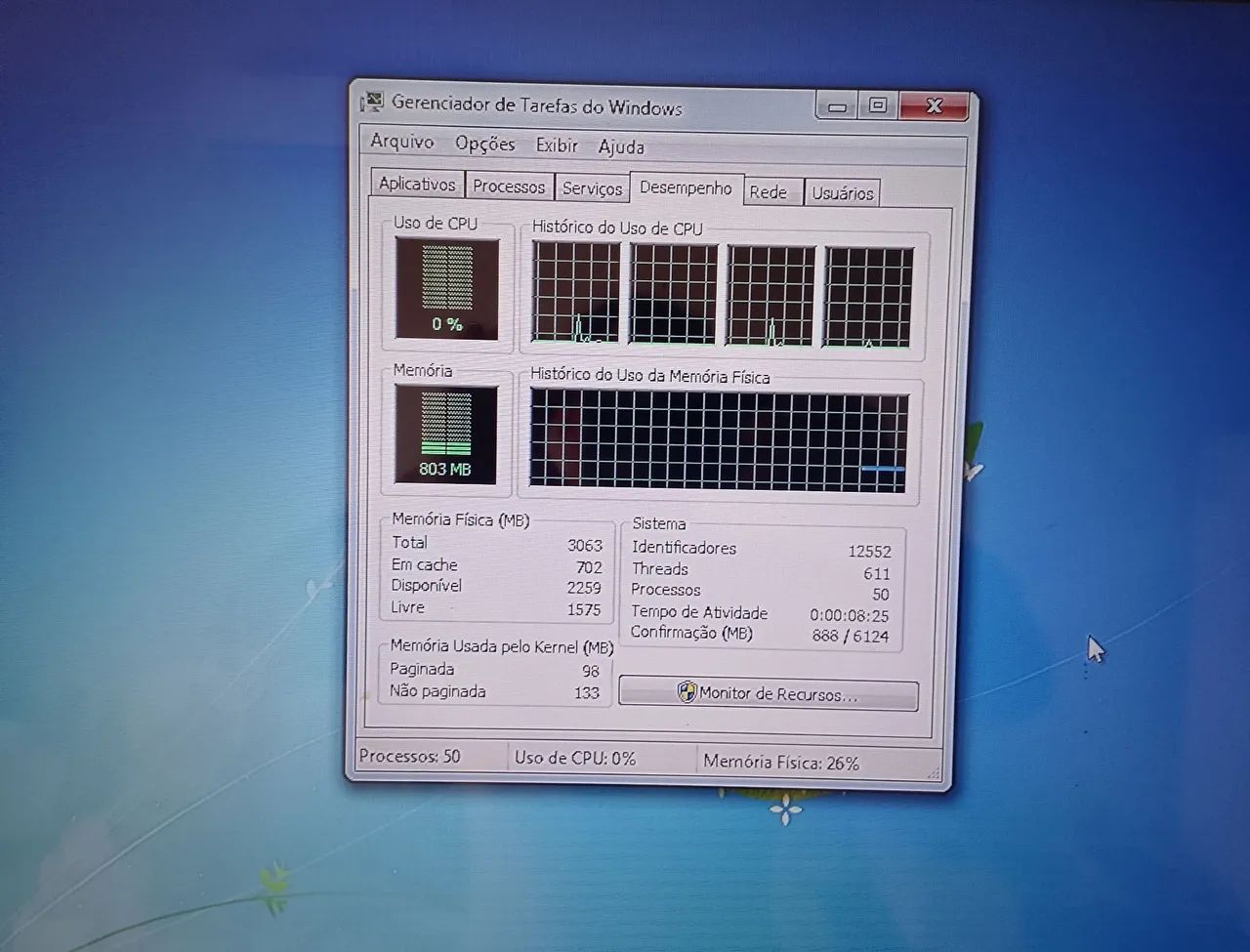Switch to the Processos tab
This screenshot has width=1250, height=952.
[x=509, y=186]
